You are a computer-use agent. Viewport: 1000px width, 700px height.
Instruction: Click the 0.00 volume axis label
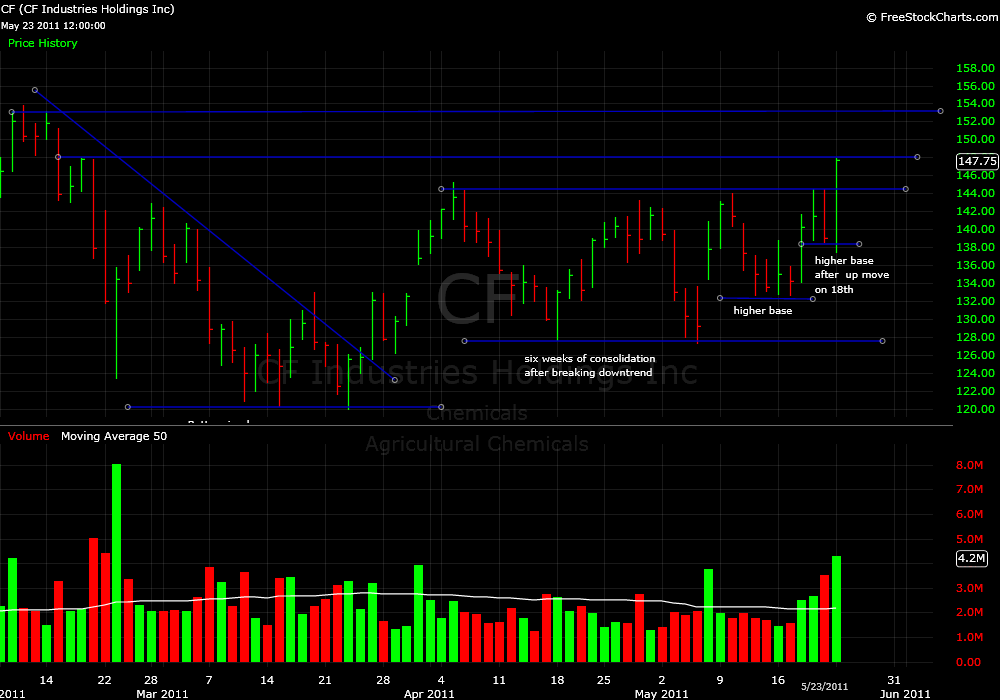[968, 662]
